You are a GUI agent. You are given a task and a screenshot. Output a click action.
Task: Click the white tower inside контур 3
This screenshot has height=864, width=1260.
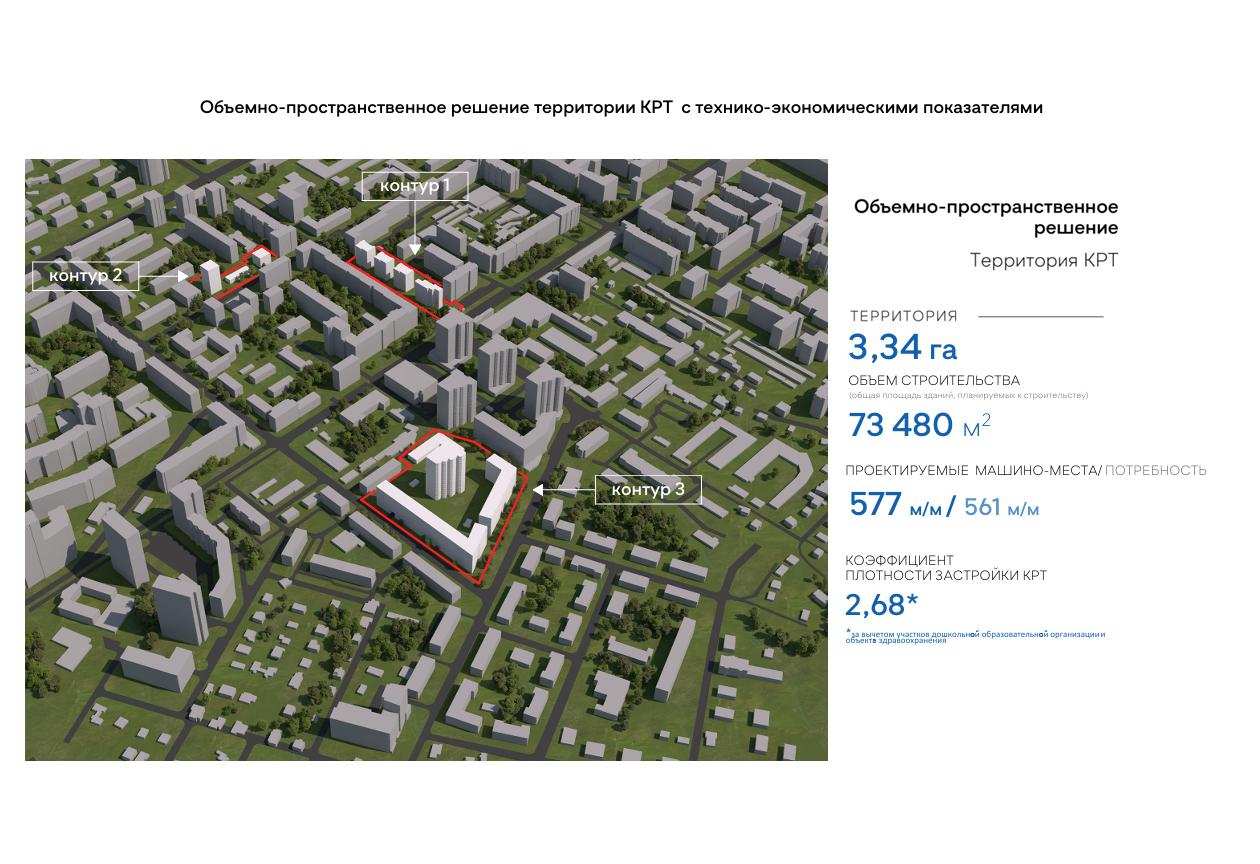click(x=442, y=470)
